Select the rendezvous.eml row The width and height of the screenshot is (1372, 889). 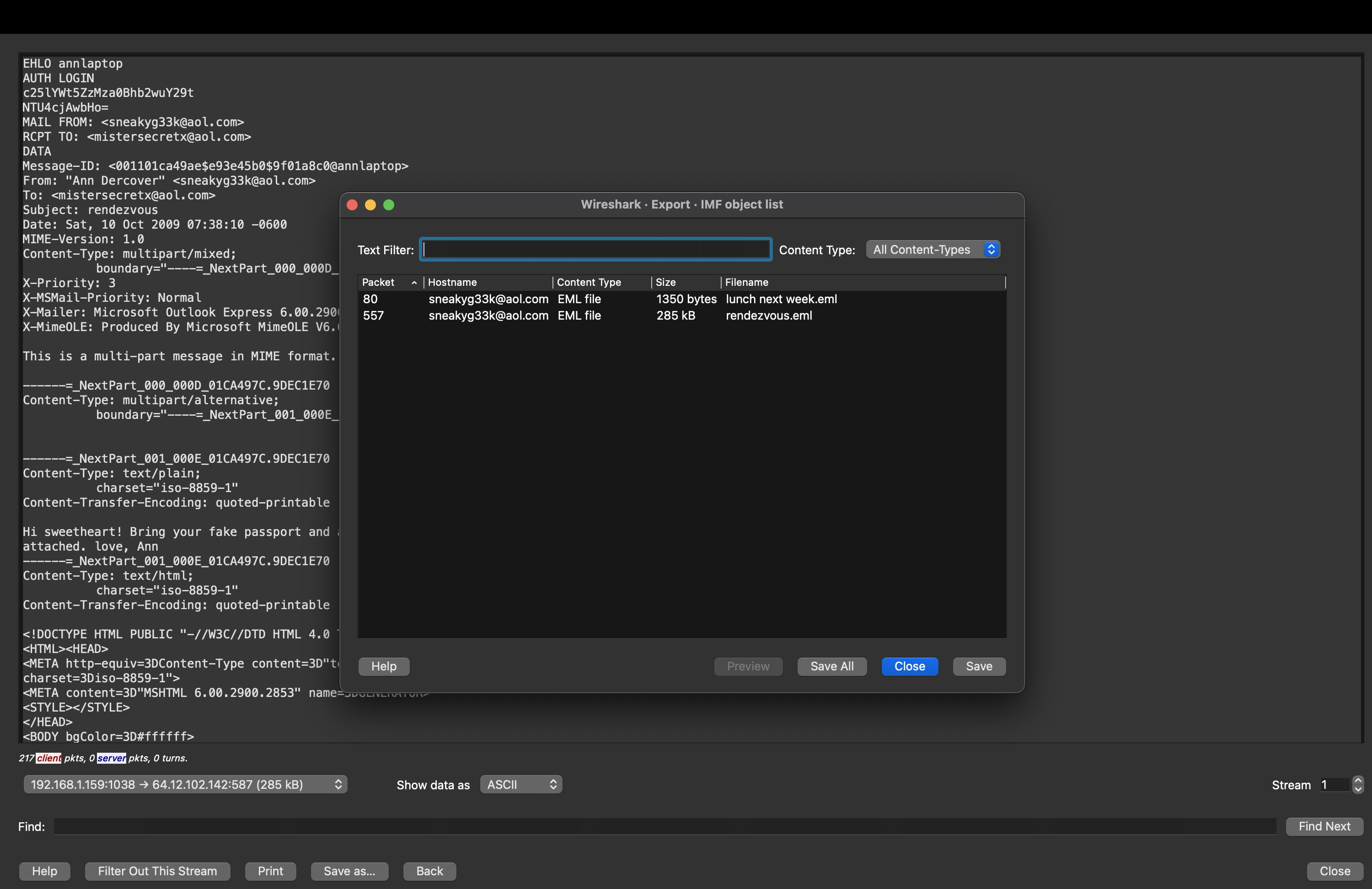pos(768,316)
